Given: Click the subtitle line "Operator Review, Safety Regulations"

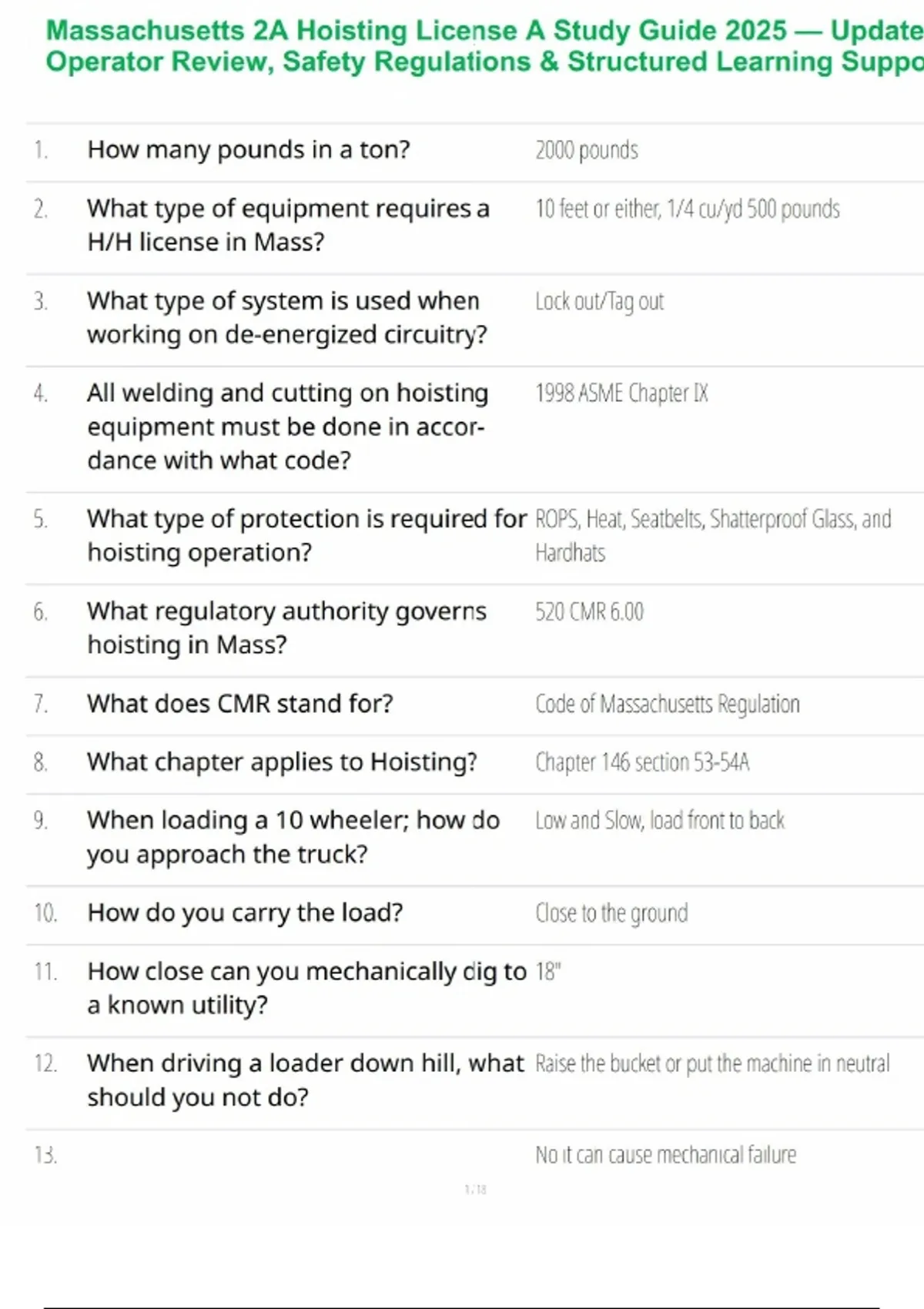Looking at the screenshot, I should pos(288,62).
